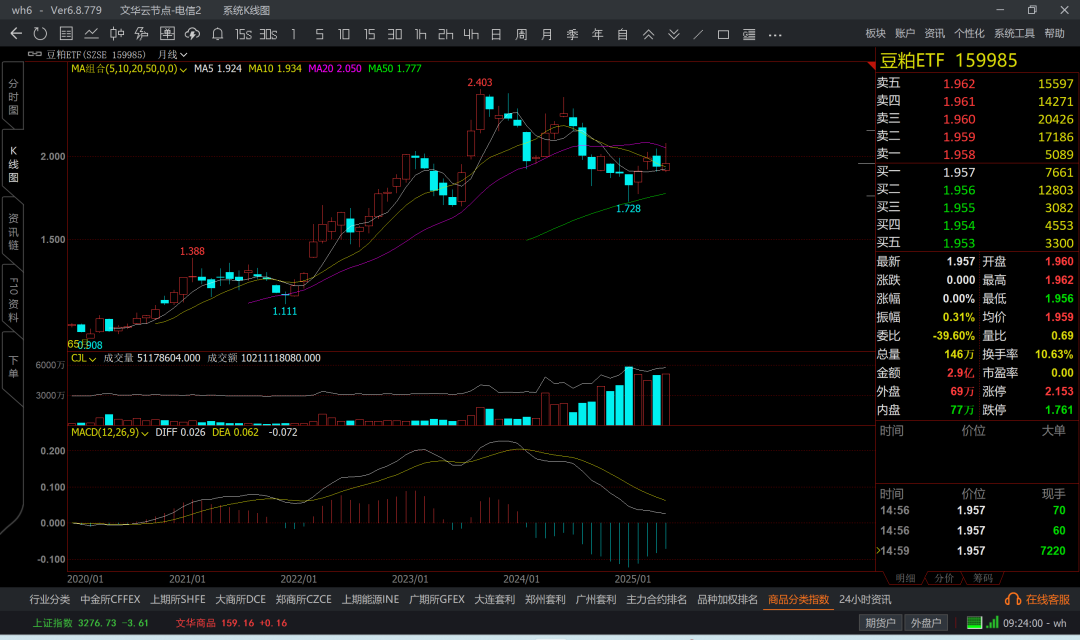Select the trend line drawing tool

click(698, 34)
